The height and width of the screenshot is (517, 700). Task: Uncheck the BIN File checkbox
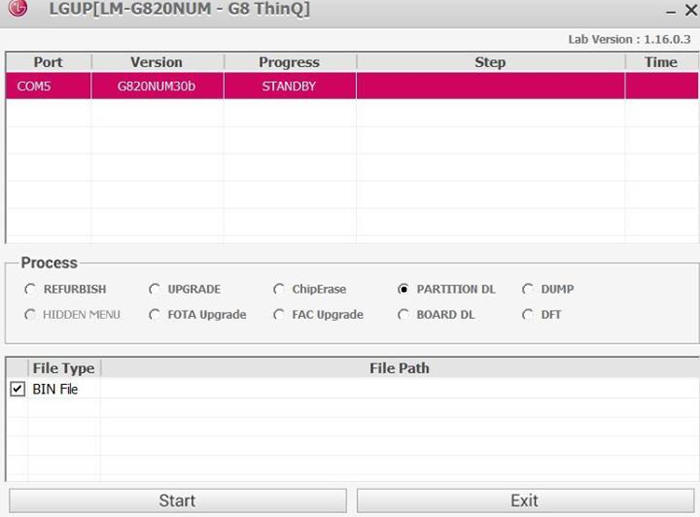(x=17, y=389)
